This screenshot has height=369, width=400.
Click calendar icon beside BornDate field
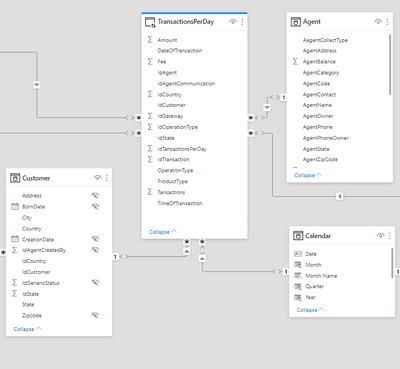(15, 206)
